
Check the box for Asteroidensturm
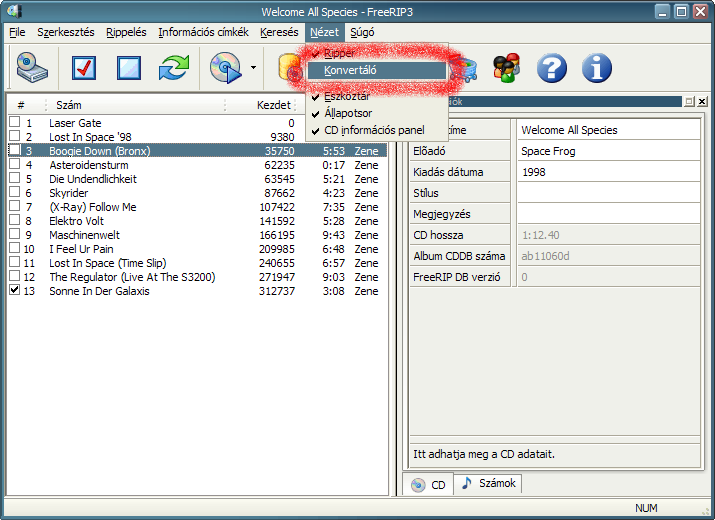[x=15, y=164]
